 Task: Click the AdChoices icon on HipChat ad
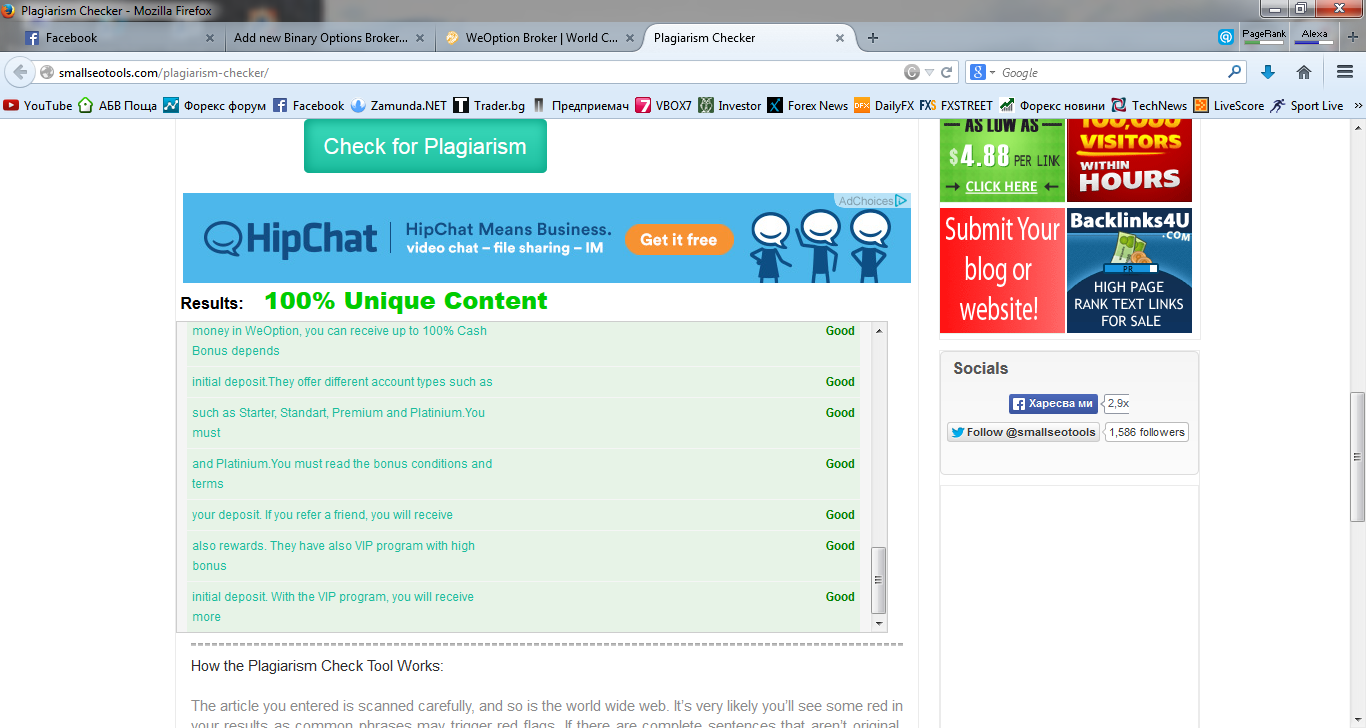[902, 201]
